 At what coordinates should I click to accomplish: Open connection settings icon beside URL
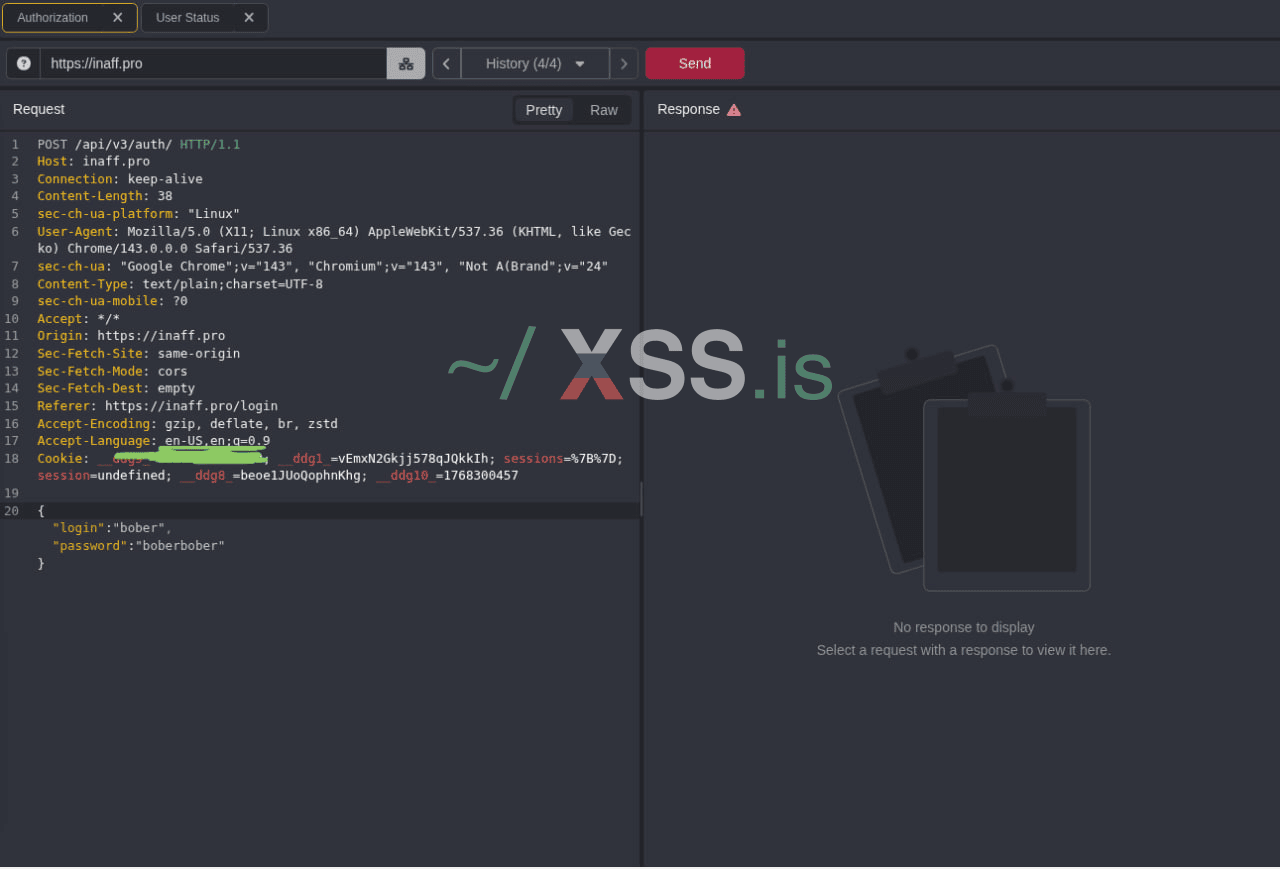pyautogui.click(x=406, y=63)
